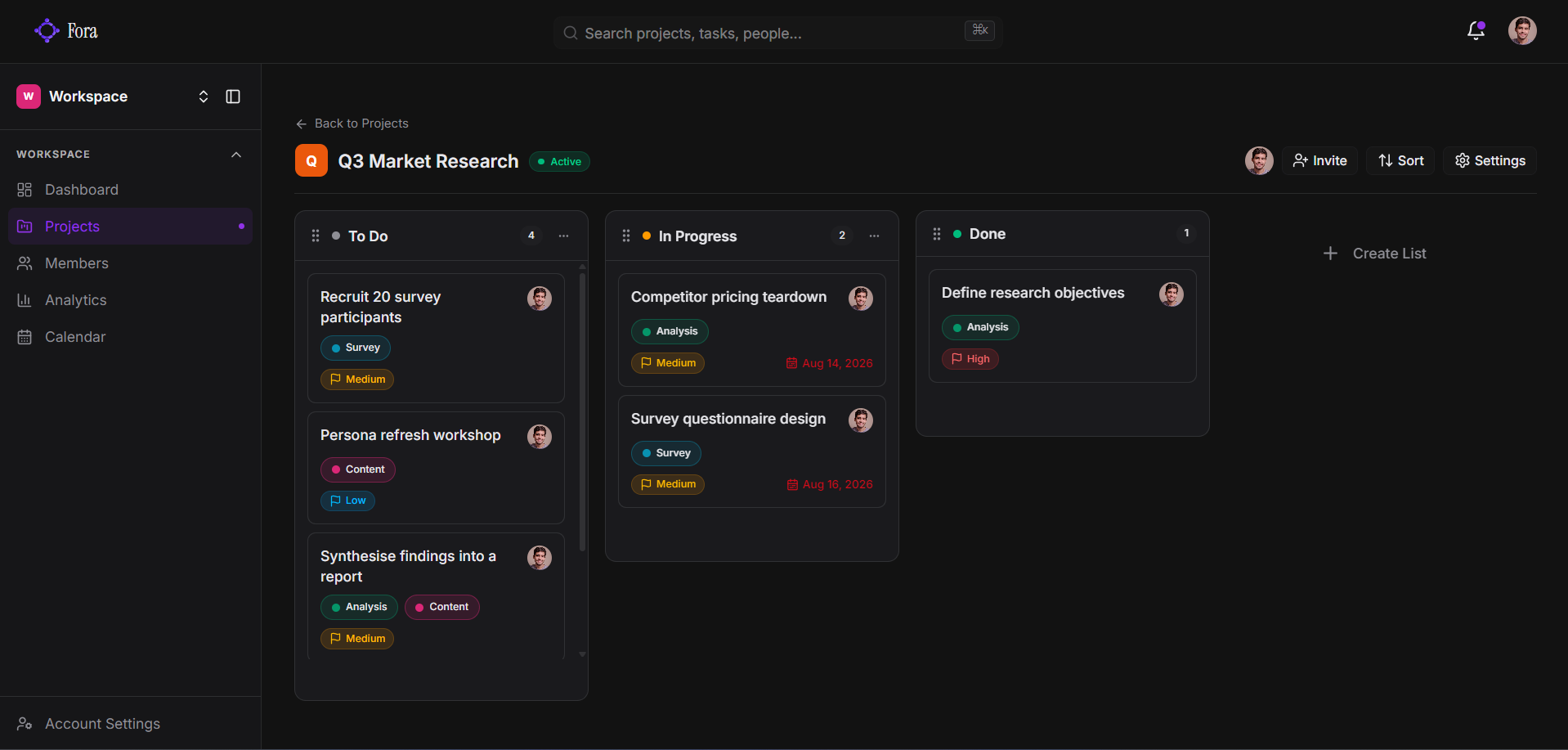Click assignee avatar on Define research objectives
The height and width of the screenshot is (750, 1568).
click(x=1172, y=294)
